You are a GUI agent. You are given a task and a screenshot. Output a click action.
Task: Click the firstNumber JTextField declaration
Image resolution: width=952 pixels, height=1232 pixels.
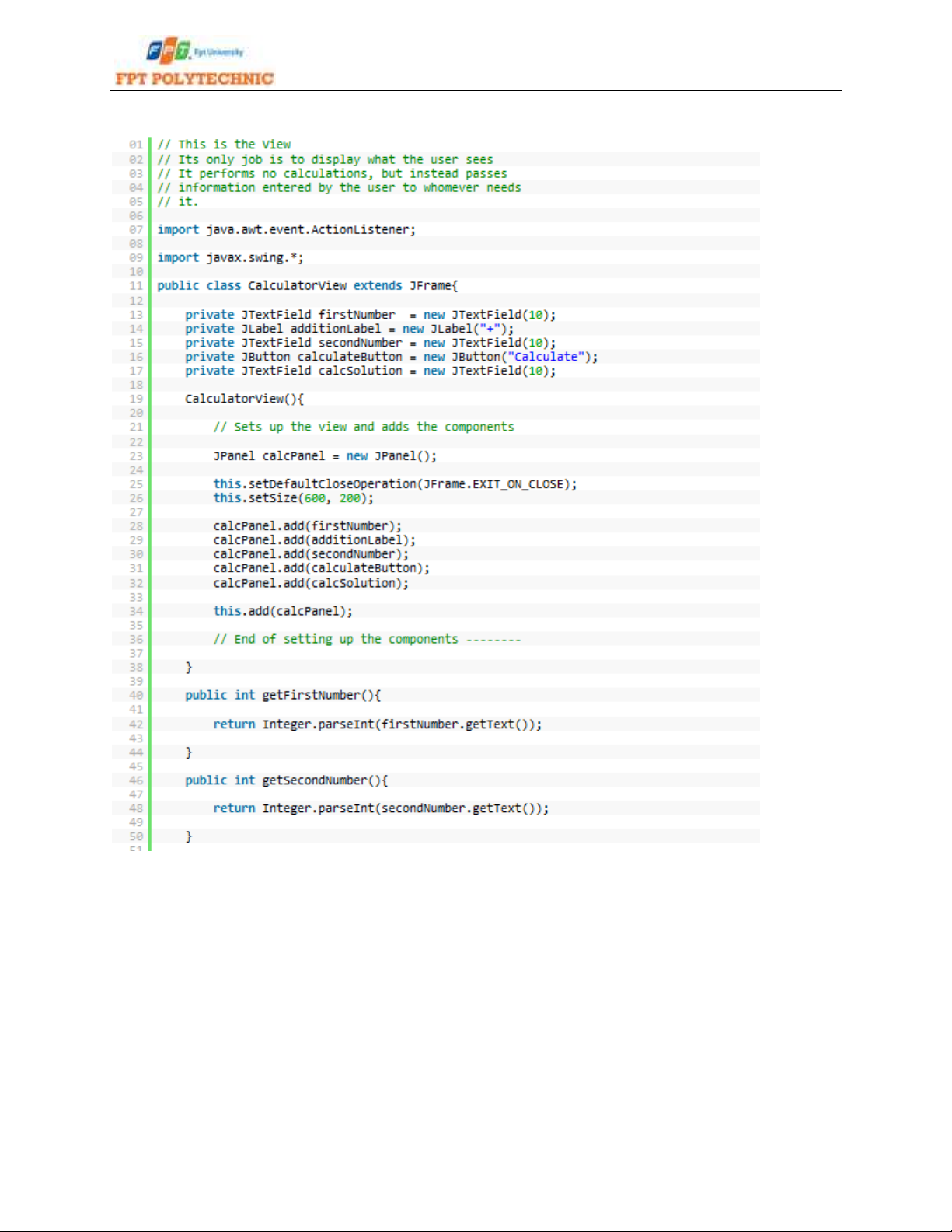[x=370, y=315]
